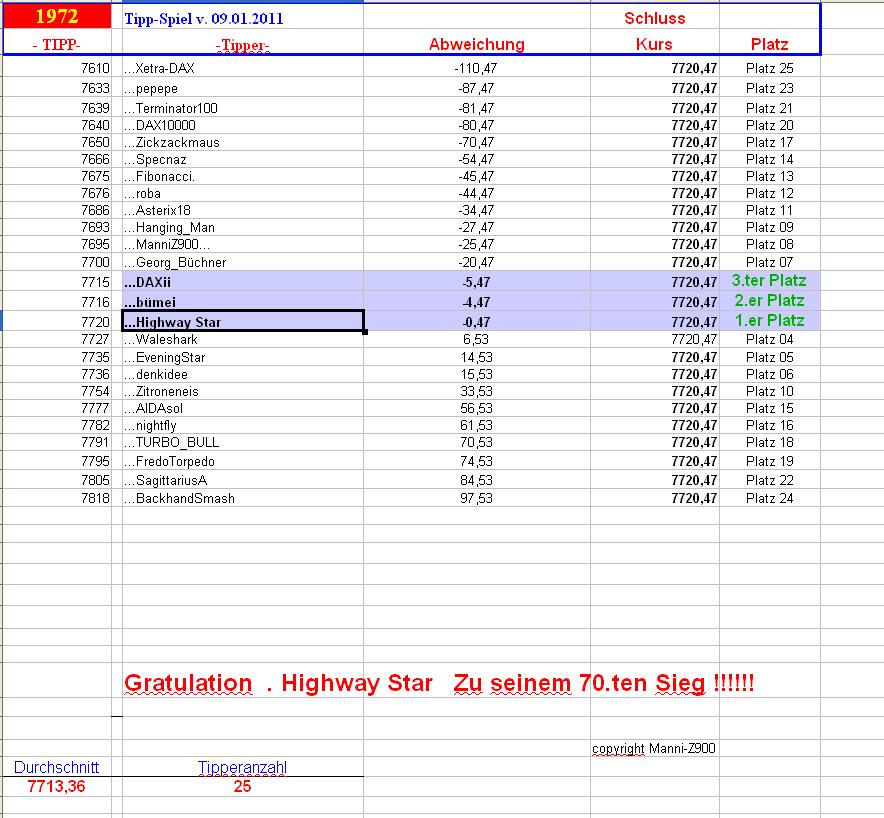Screen dimensions: 884x818
Task: Select the average value 7713,36
Action: tap(56, 786)
